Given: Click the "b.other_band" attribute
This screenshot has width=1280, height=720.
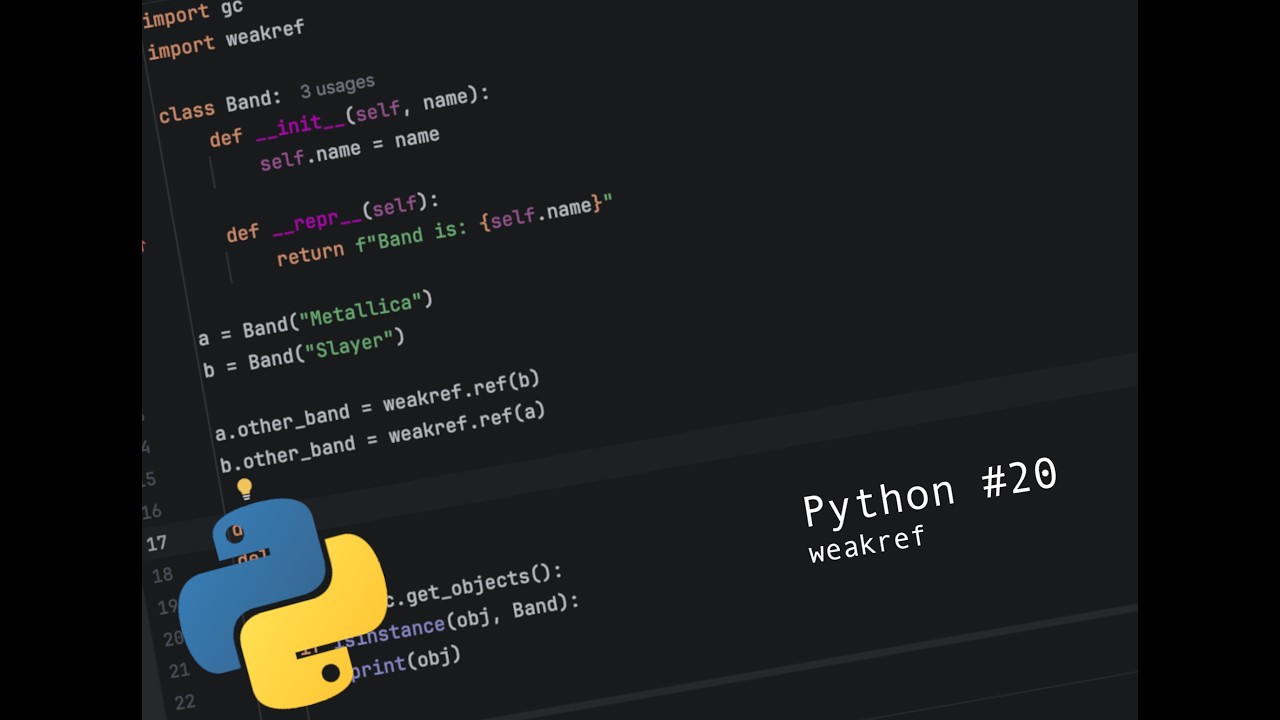Looking at the screenshot, I should (x=288, y=452).
